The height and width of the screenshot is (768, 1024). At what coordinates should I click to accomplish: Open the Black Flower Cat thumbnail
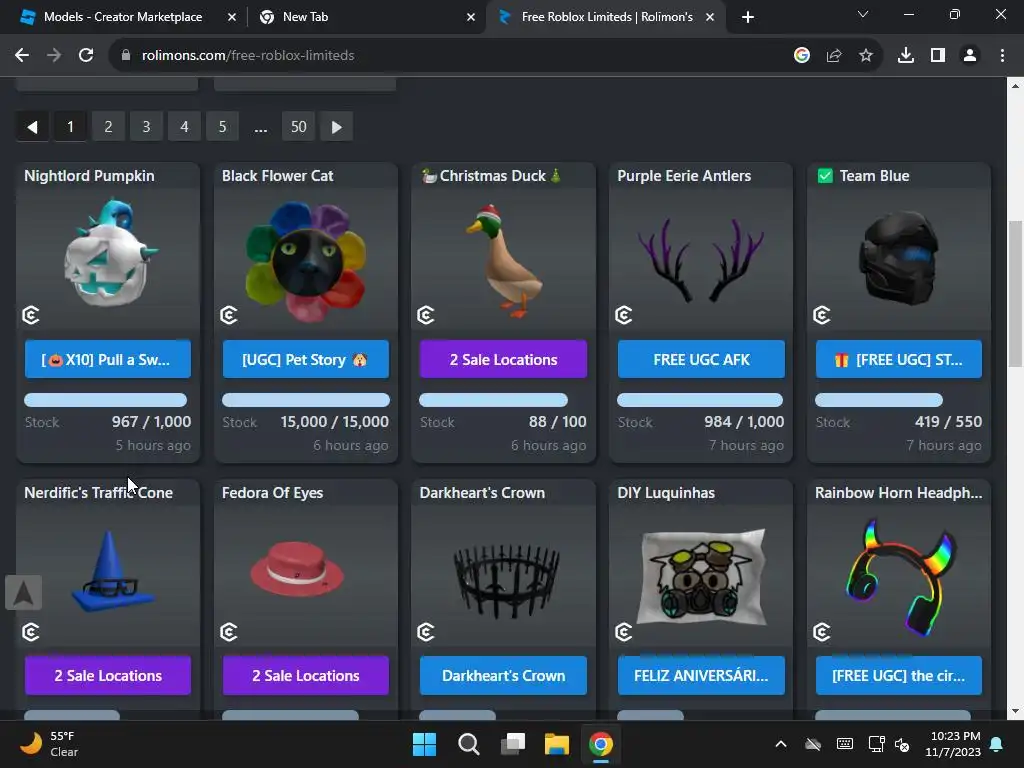click(306, 260)
